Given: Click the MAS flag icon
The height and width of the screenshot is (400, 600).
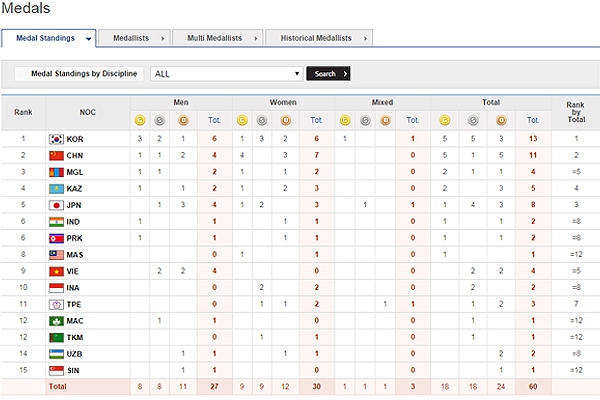Looking at the screenshot, I should (56, 255).
